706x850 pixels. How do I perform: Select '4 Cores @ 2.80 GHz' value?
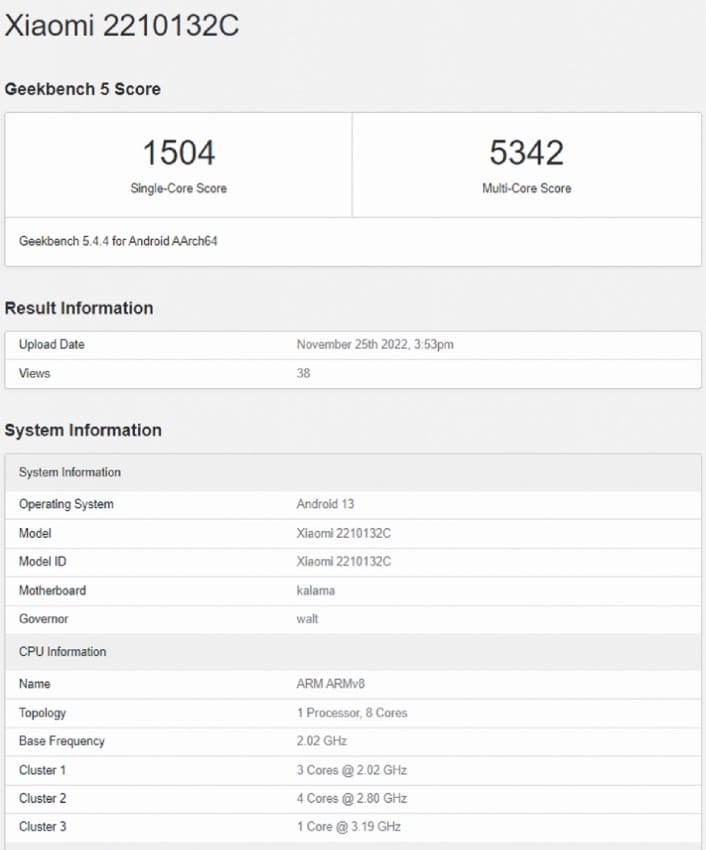pos(351,799)
